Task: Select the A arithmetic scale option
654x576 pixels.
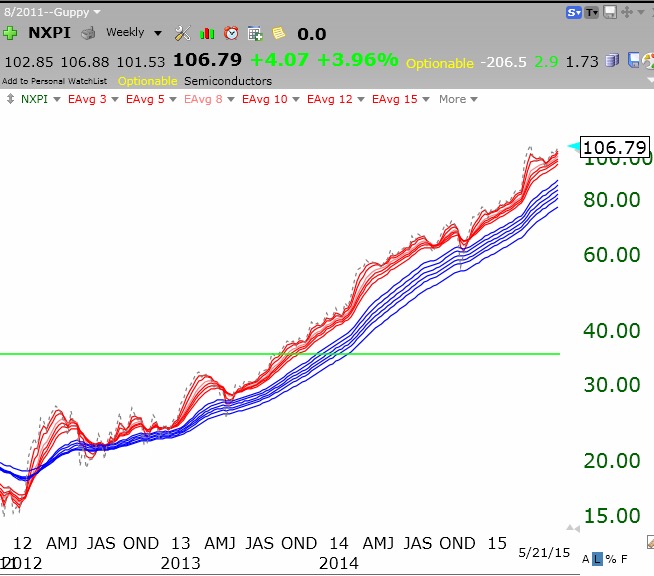Action: point(586,559)
